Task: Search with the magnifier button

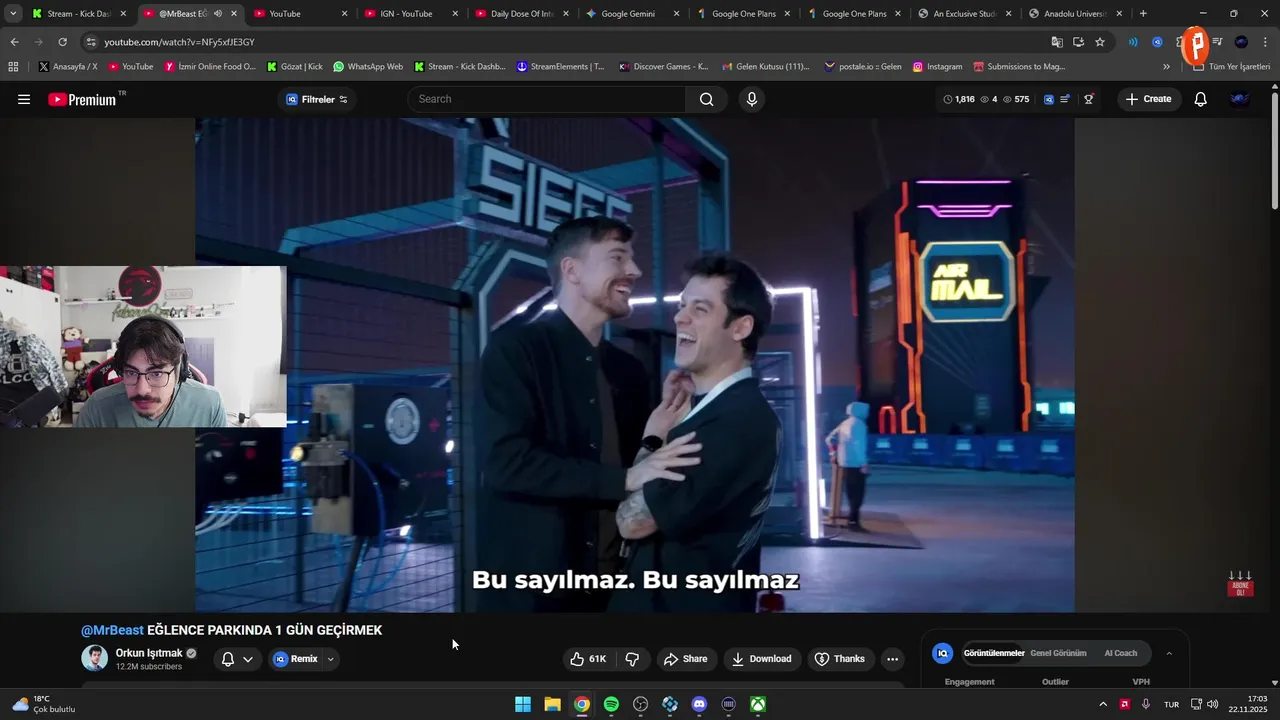Action: (x=707, y=99)
